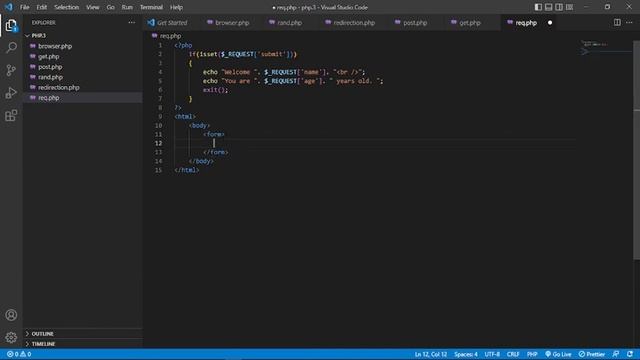The image size is (640, 360).
Task: Open the Run menu
Action: (127, 7)
